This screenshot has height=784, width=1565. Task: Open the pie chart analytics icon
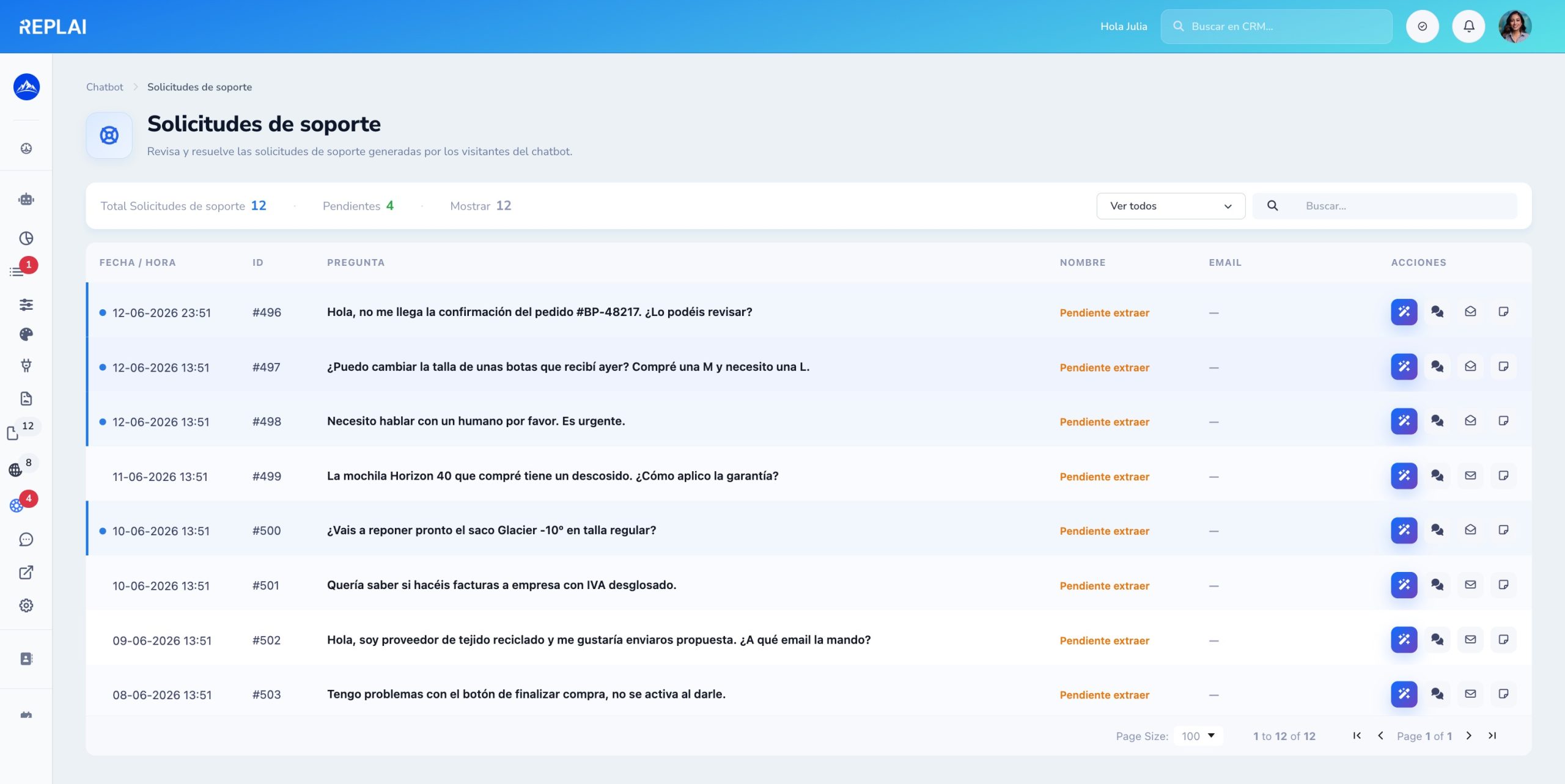pyautogui.click(x=26, y=238)
